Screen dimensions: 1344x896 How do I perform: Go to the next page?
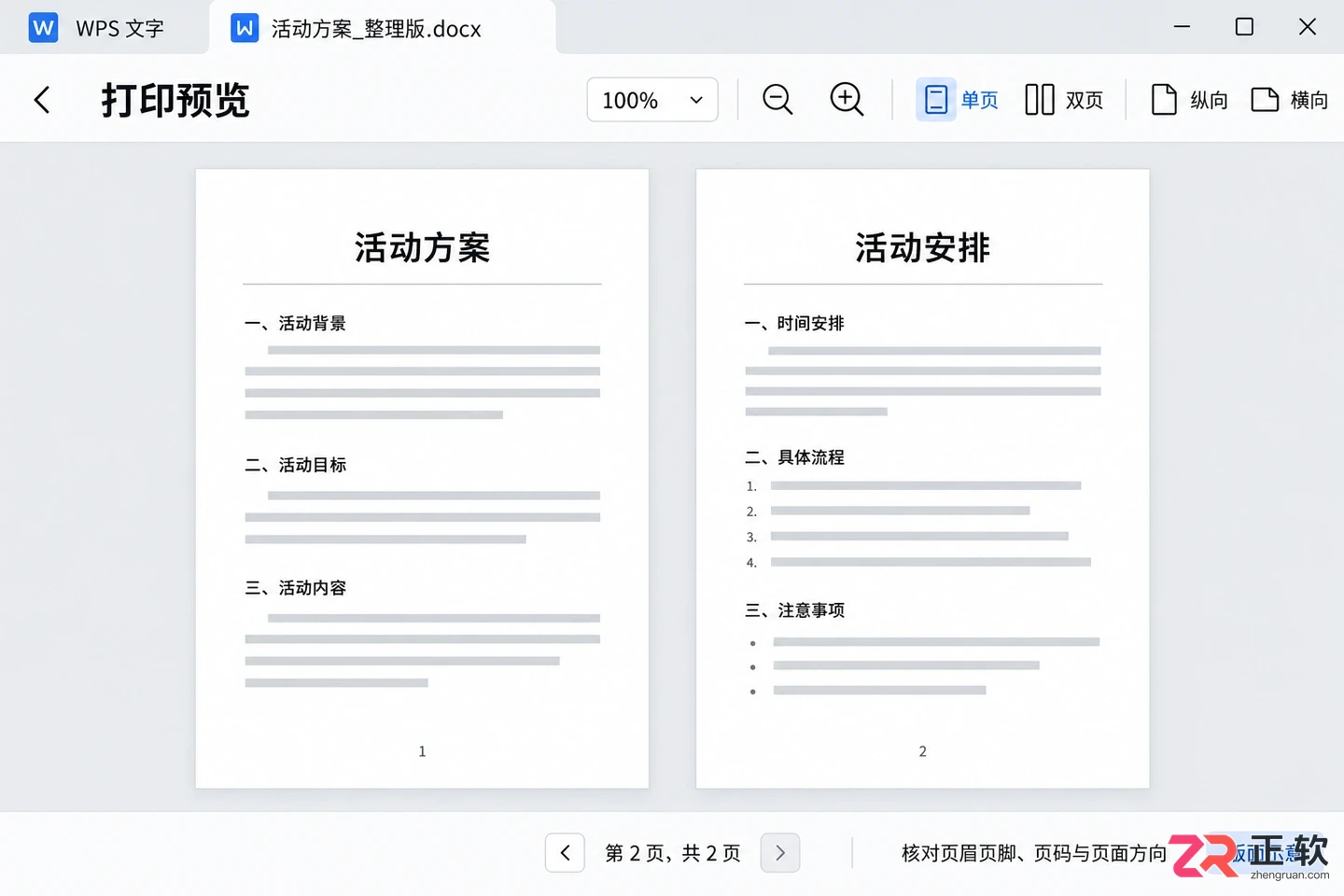click(780, 853)
